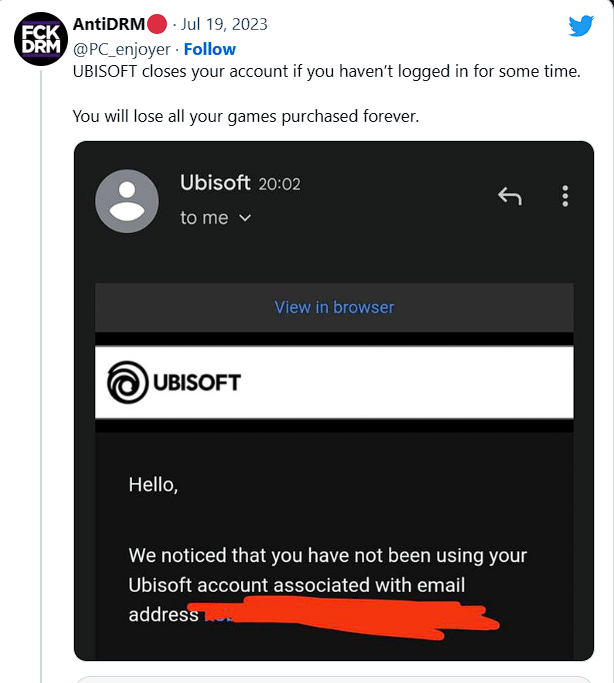Click the red circle emoji beside AntiDRM
Screen dimensions: 614x683
157,24
